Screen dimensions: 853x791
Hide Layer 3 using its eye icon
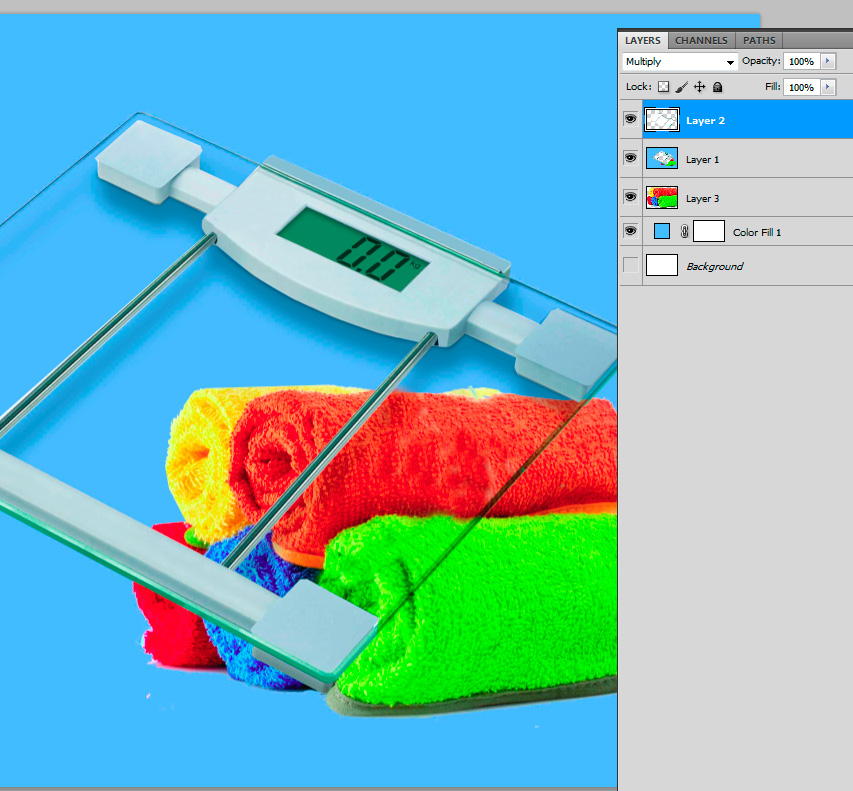pyautogui.click(x=631, y=196)
